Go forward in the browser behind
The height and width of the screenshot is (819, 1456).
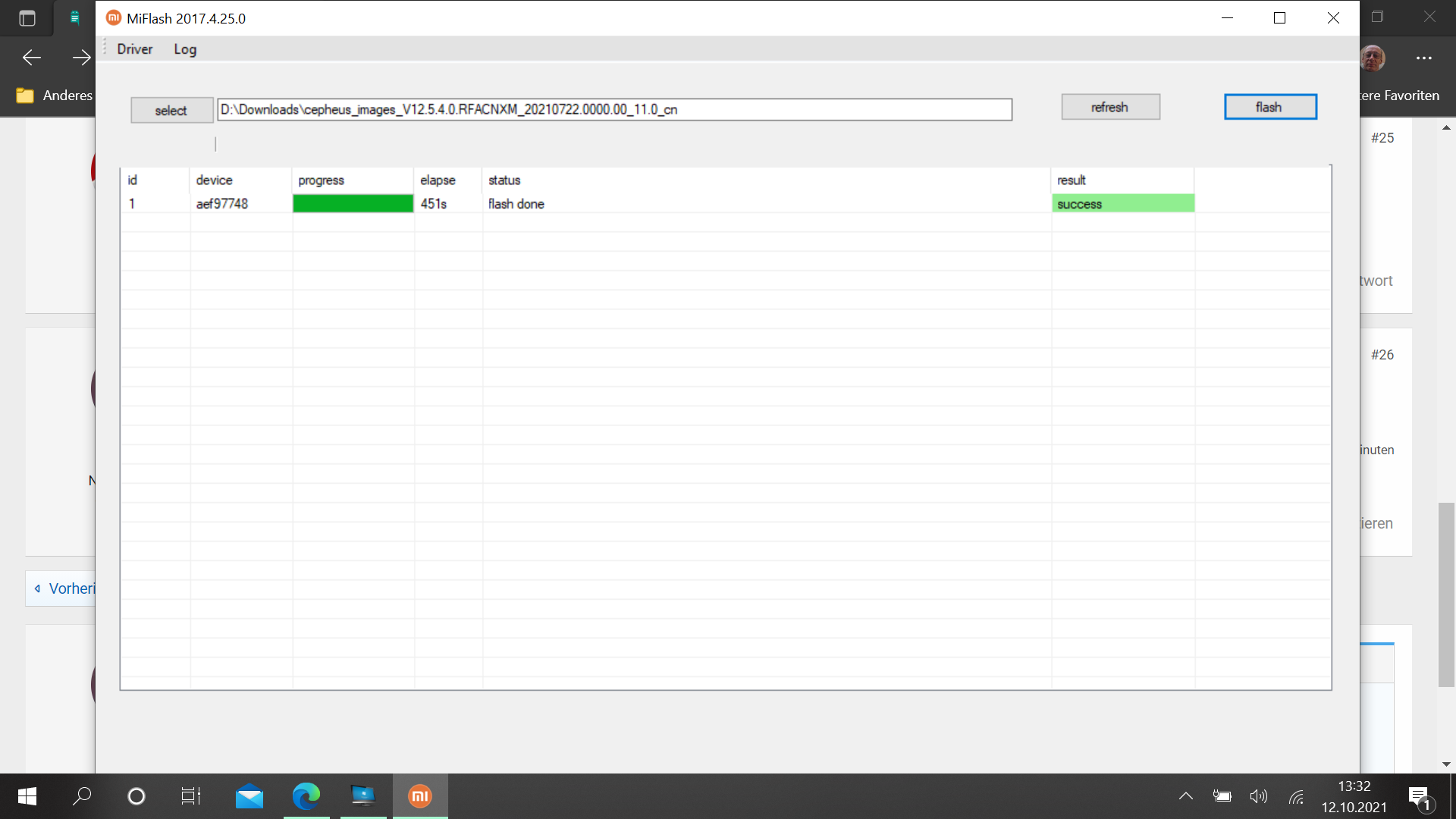pos(81,58)
